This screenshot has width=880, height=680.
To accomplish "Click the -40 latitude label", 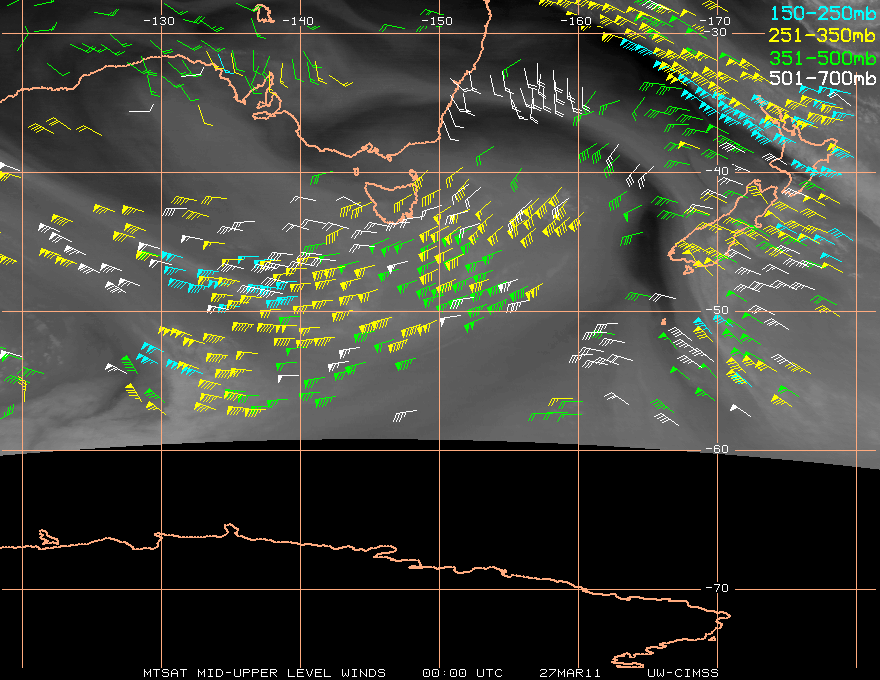I will coord(717,171).
